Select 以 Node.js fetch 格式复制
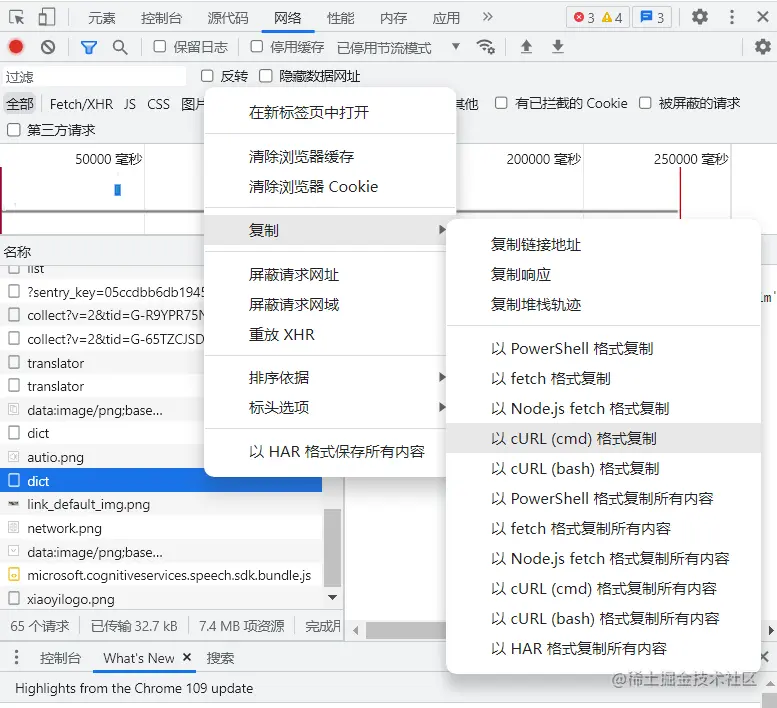 click(x=603, y=408)
